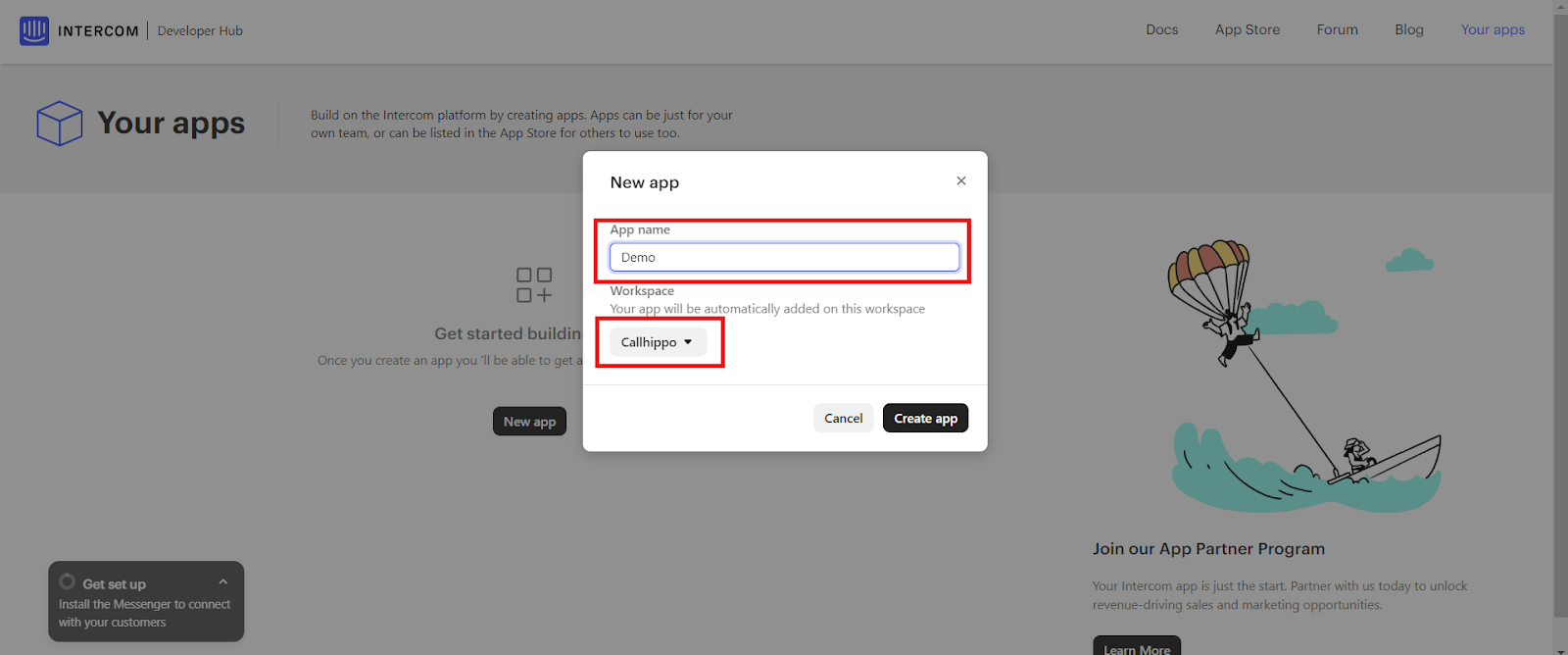Click the Get started building heading

point(508,333)
